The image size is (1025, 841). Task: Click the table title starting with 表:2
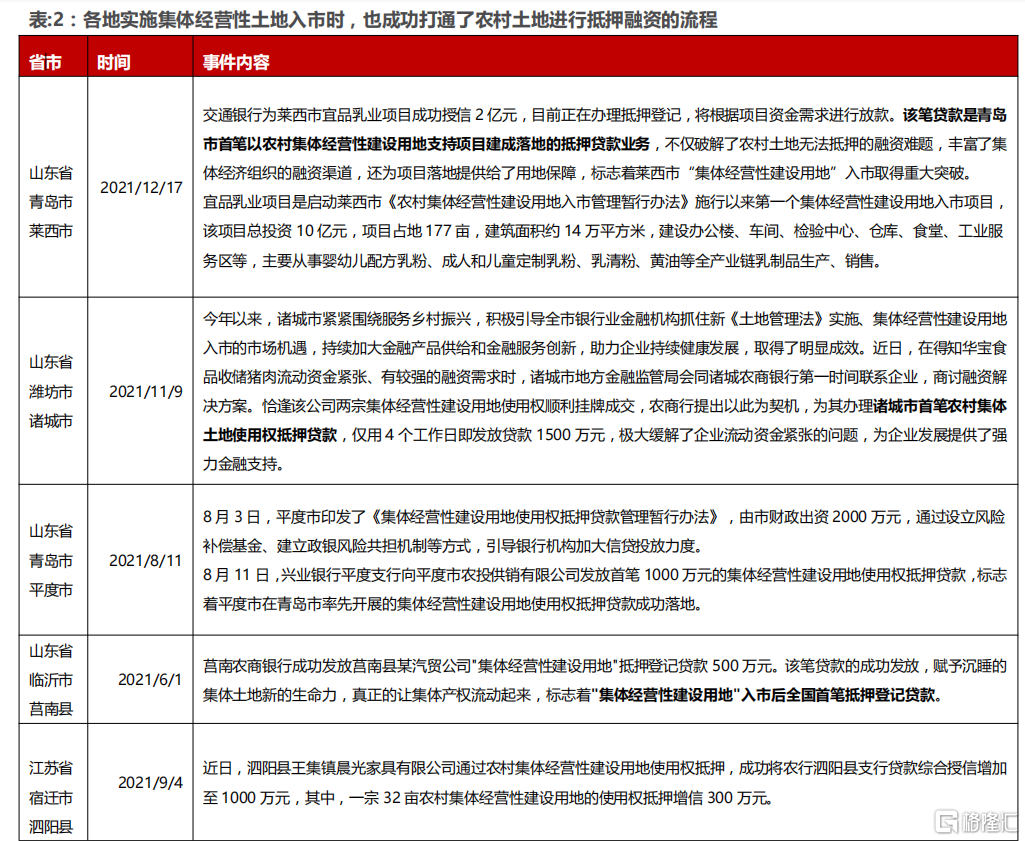tap(373, 20)
